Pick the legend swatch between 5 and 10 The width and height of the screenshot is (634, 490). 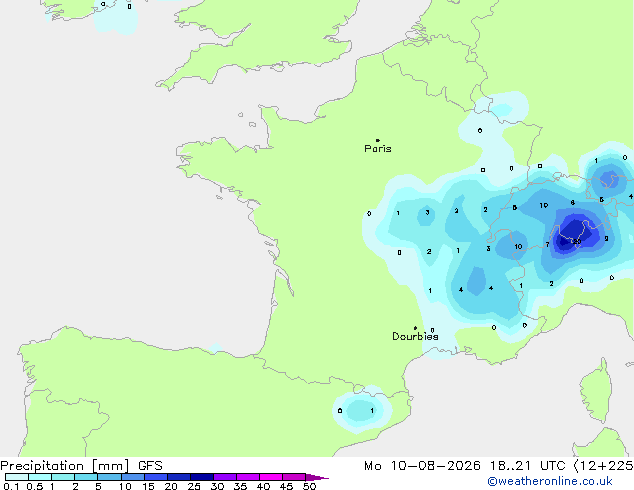[110, 477]
